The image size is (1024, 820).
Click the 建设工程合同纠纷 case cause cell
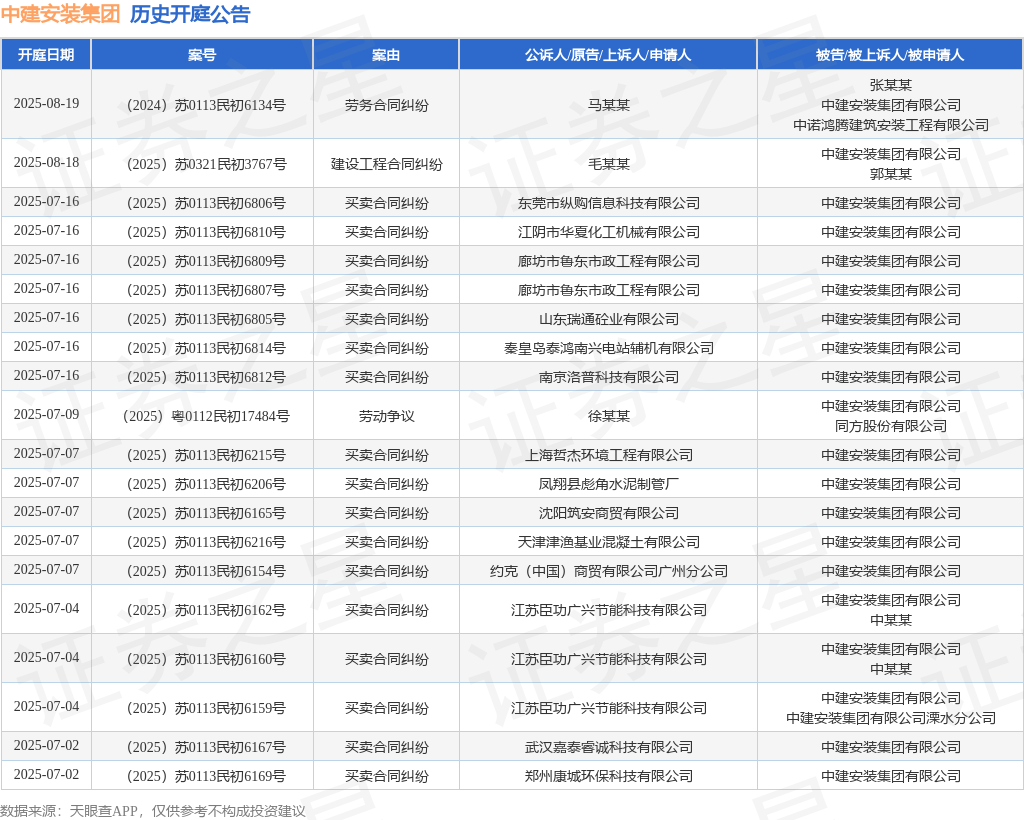386,164
